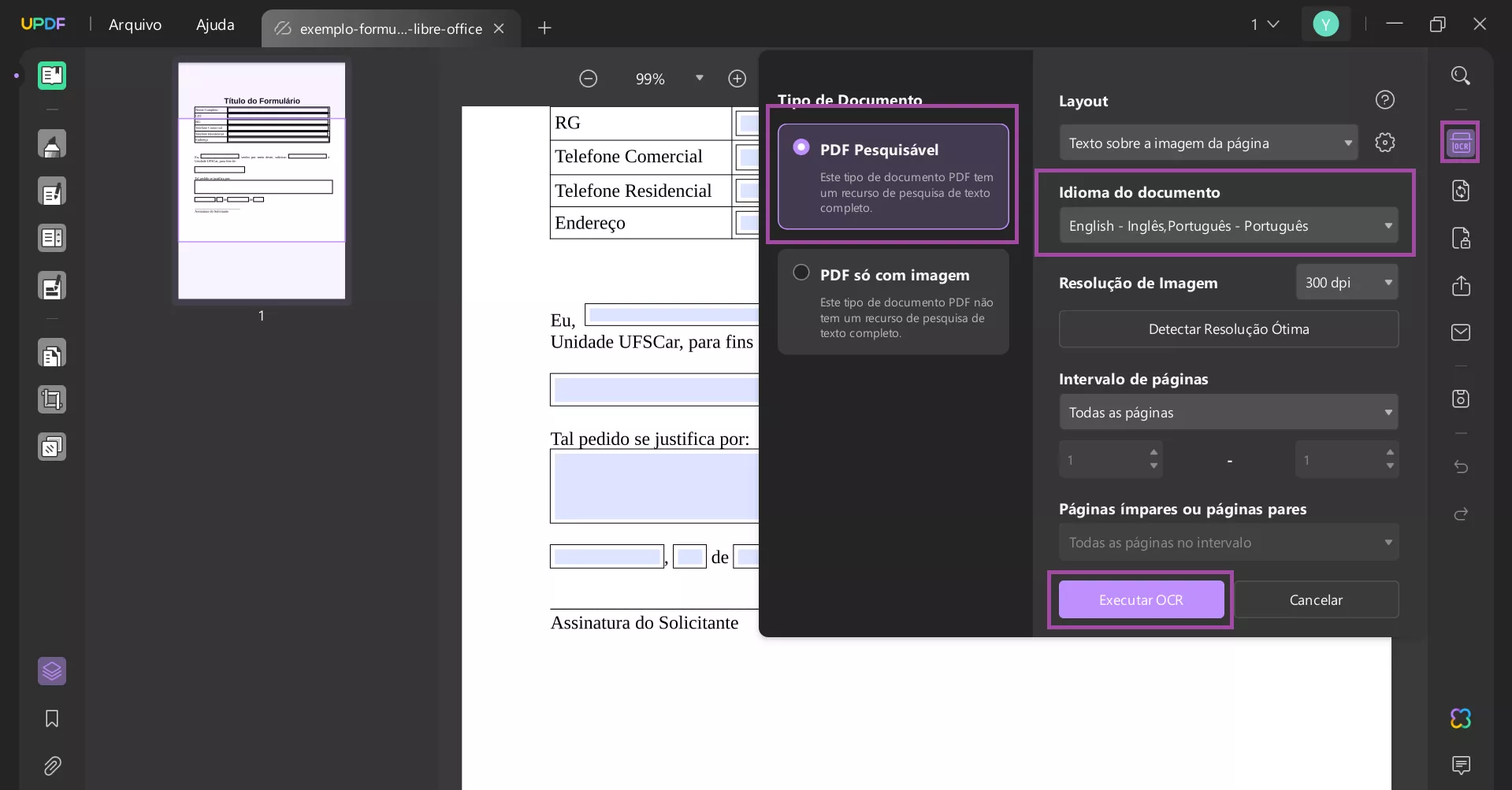Open the 300 dpi resolution dropdown
The height and width of the screenshot is (790, 1512).
point(1347,283)
